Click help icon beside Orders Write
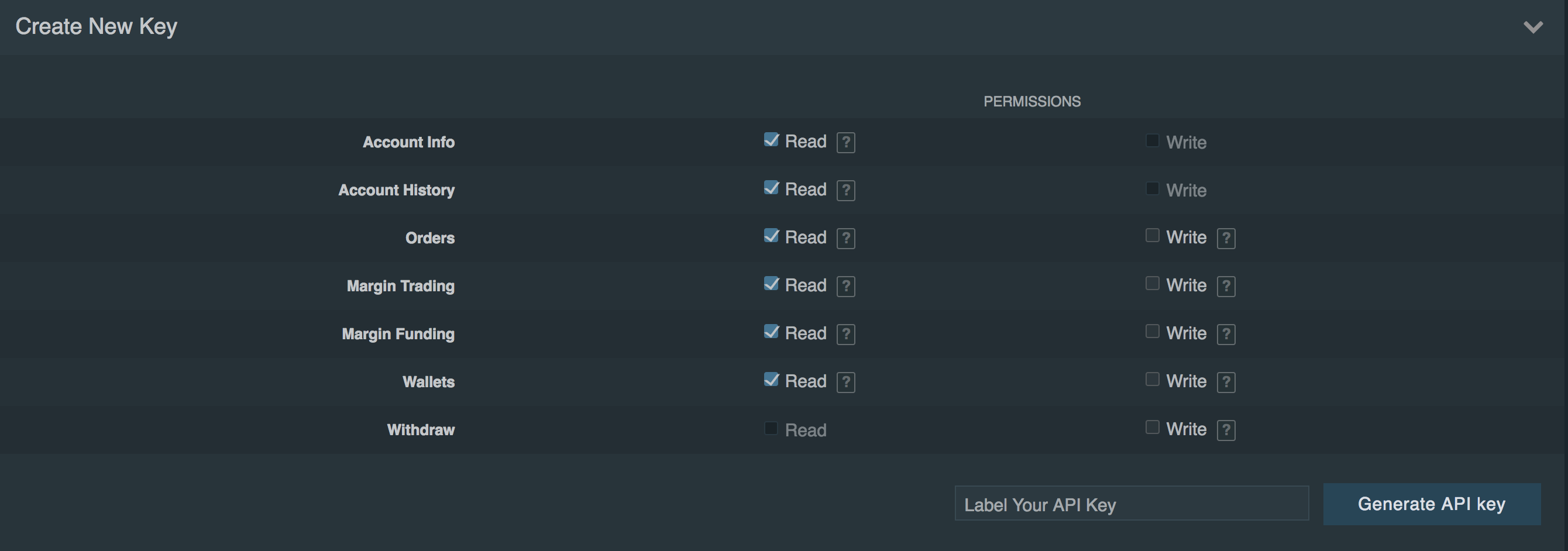Image resolution: width=1568 pixels, height=551 pixels. (x=1226, y=238)
